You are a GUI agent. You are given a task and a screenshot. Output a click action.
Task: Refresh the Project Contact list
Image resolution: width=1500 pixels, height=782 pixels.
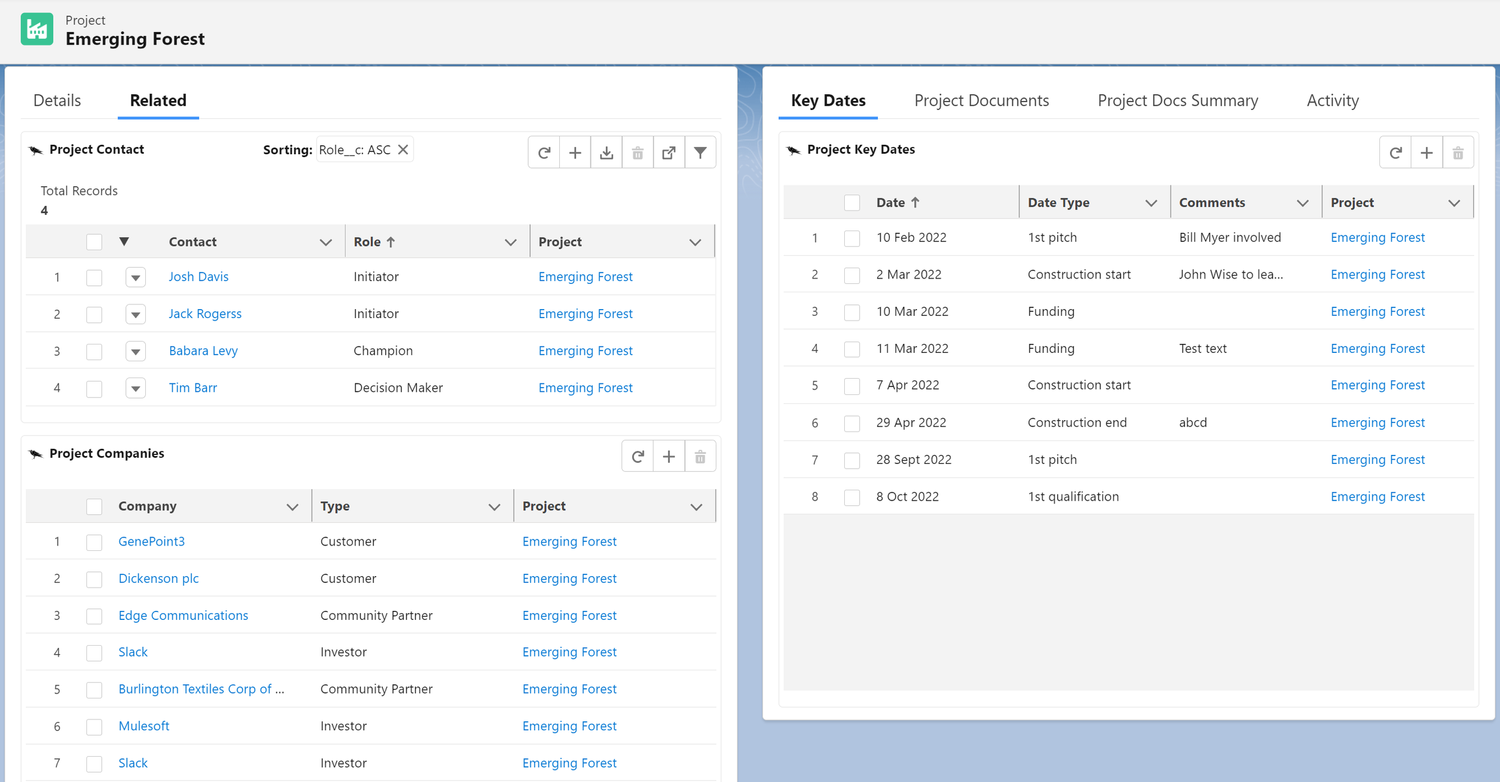point(544,153)
